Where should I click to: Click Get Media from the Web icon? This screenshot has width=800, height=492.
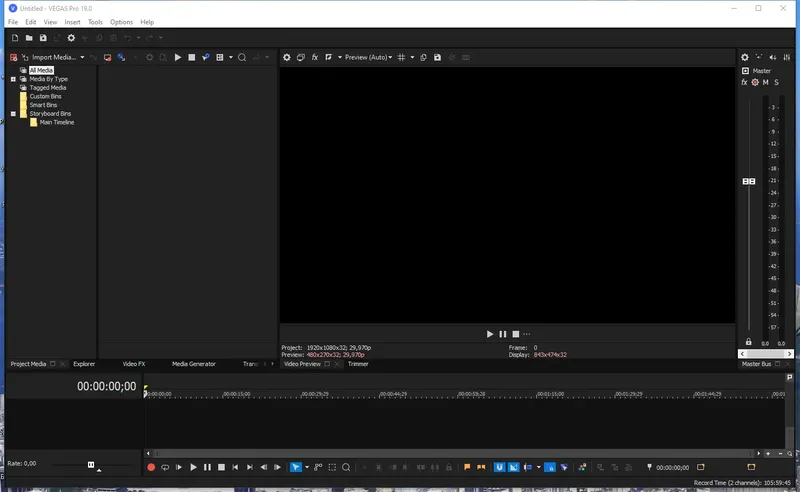pos(121,57)
